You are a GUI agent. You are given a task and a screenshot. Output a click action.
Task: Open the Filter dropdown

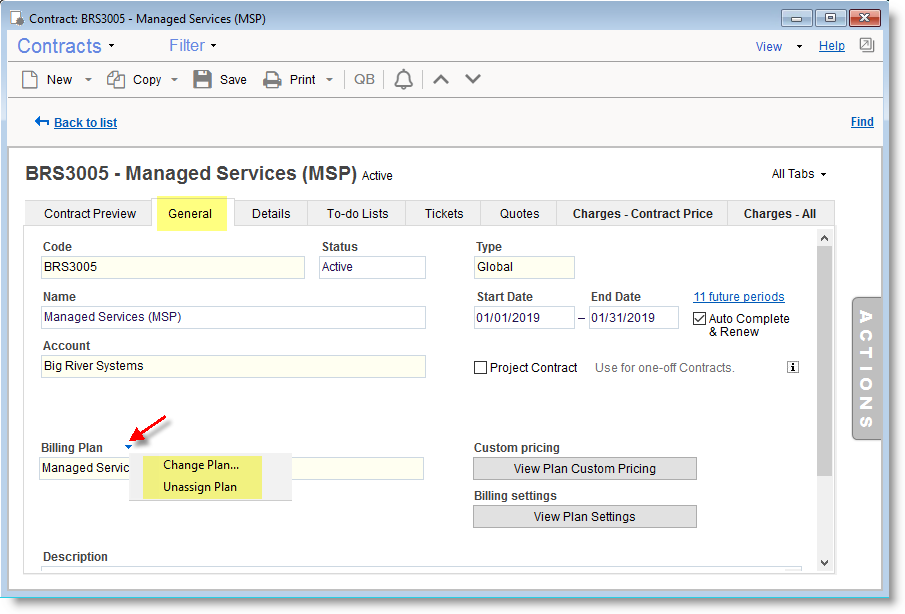coord(193,46)
